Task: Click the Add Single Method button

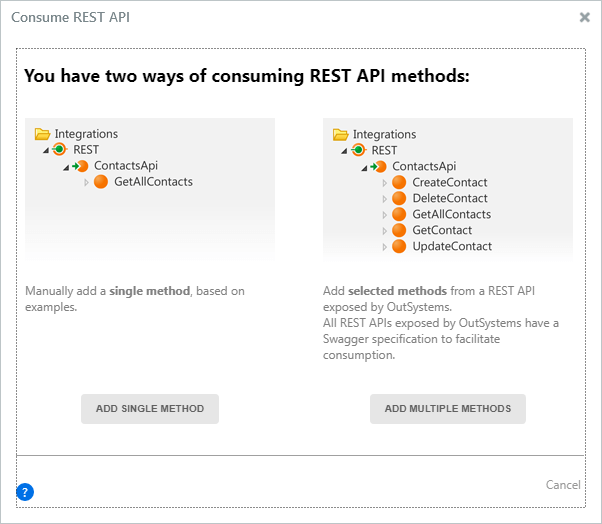Action: click(150, 408)
